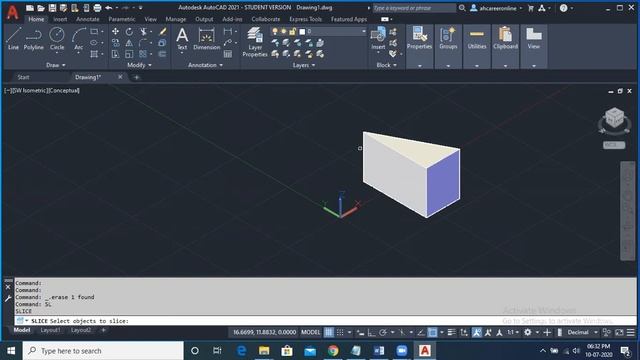Expand the Layers panel dropdown
This screenshot has width=640, height=360.
pyautogui.click(x=304, y=65)
